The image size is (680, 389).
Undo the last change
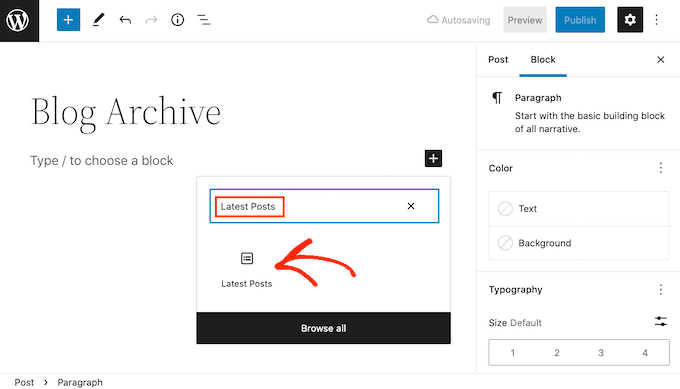pos(125,20)
